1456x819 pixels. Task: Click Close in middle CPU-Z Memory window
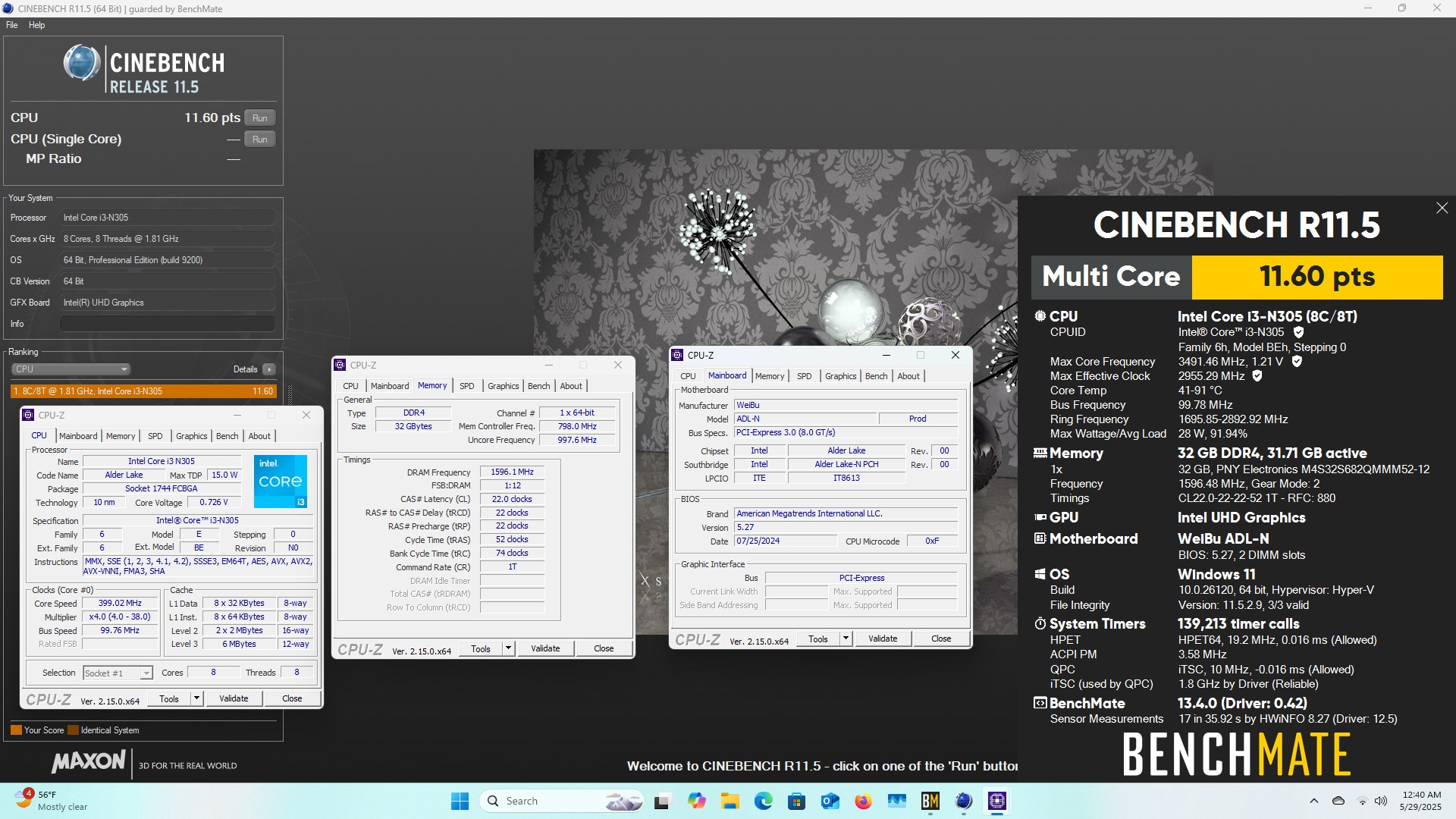(604, 649)
